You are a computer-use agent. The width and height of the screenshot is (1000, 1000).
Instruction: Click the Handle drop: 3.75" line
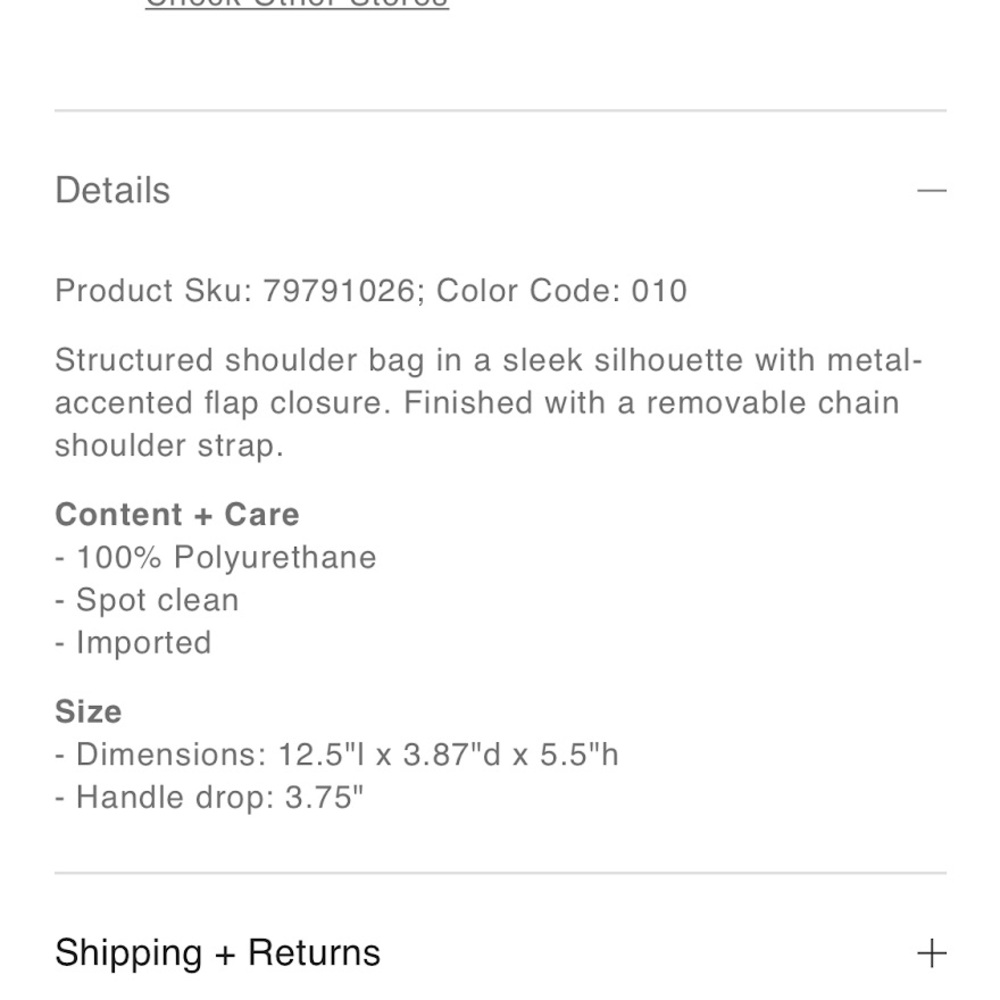209,797
